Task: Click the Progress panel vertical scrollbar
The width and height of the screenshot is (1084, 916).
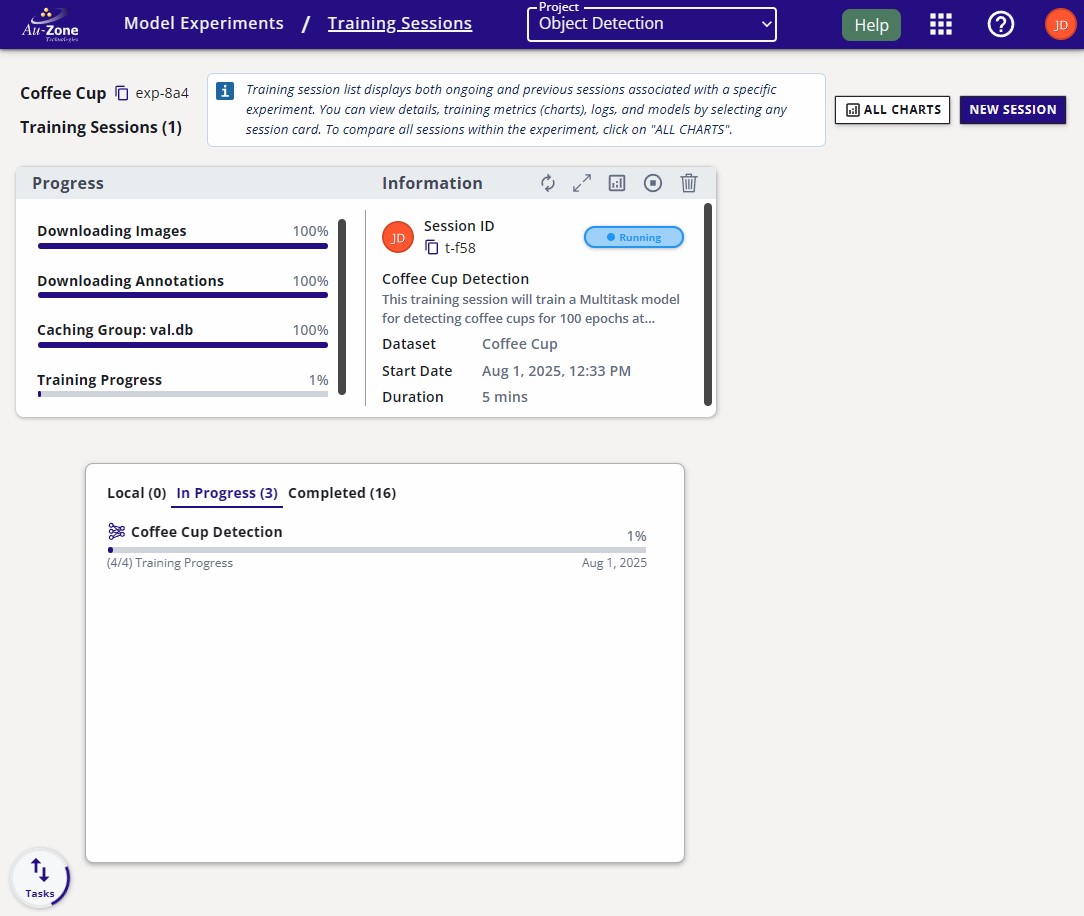Action: pyautogui.click(x=342, y=307)
